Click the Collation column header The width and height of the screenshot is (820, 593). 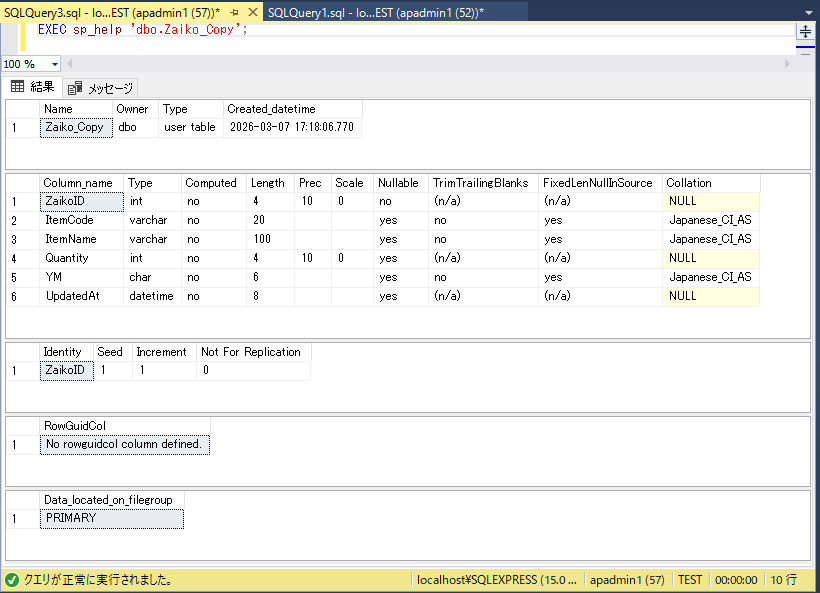(690, 183)
